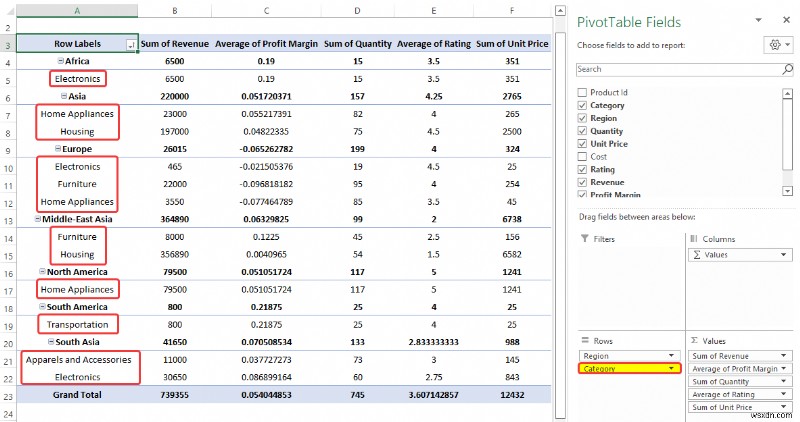Open the Sum of Revenue field dropdown
The image size is (800, 422).
784,356
